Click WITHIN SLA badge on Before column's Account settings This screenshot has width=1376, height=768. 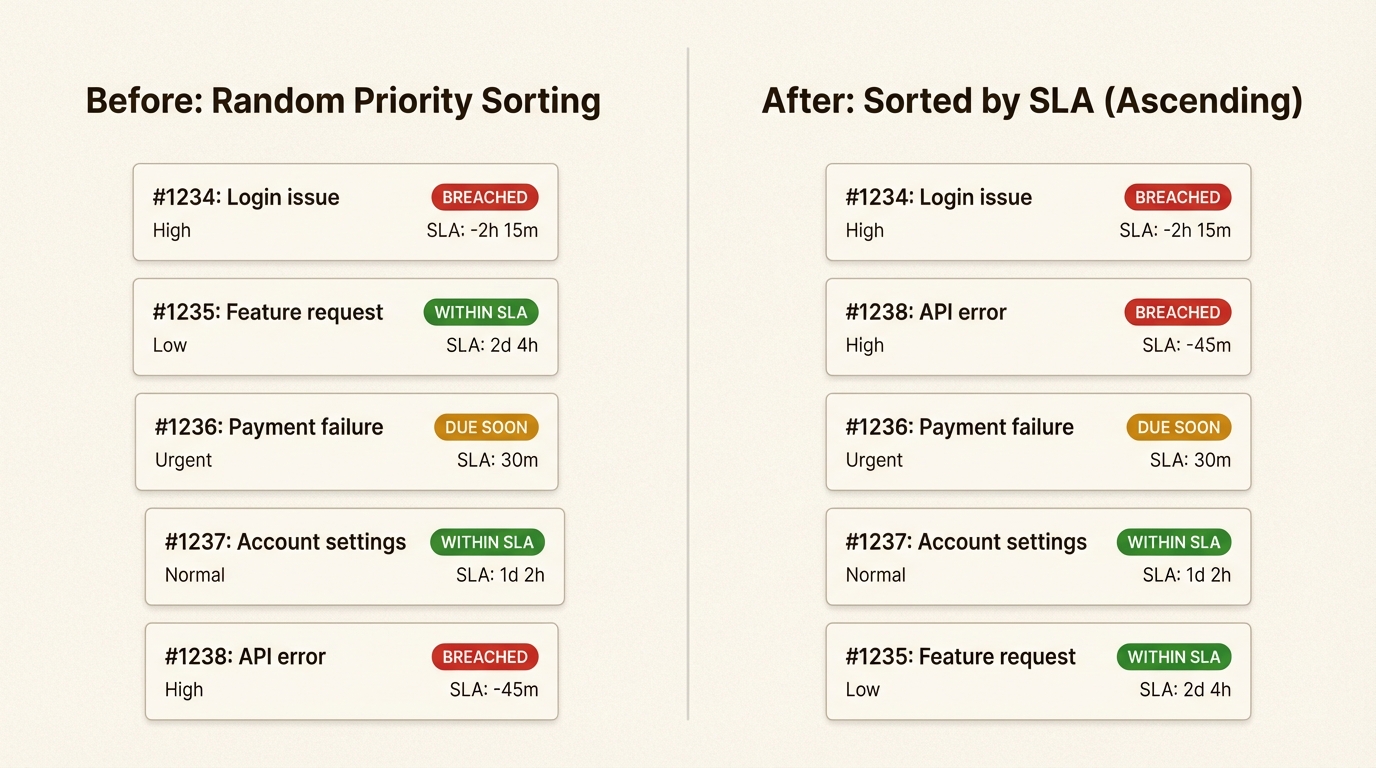(487, 542)
